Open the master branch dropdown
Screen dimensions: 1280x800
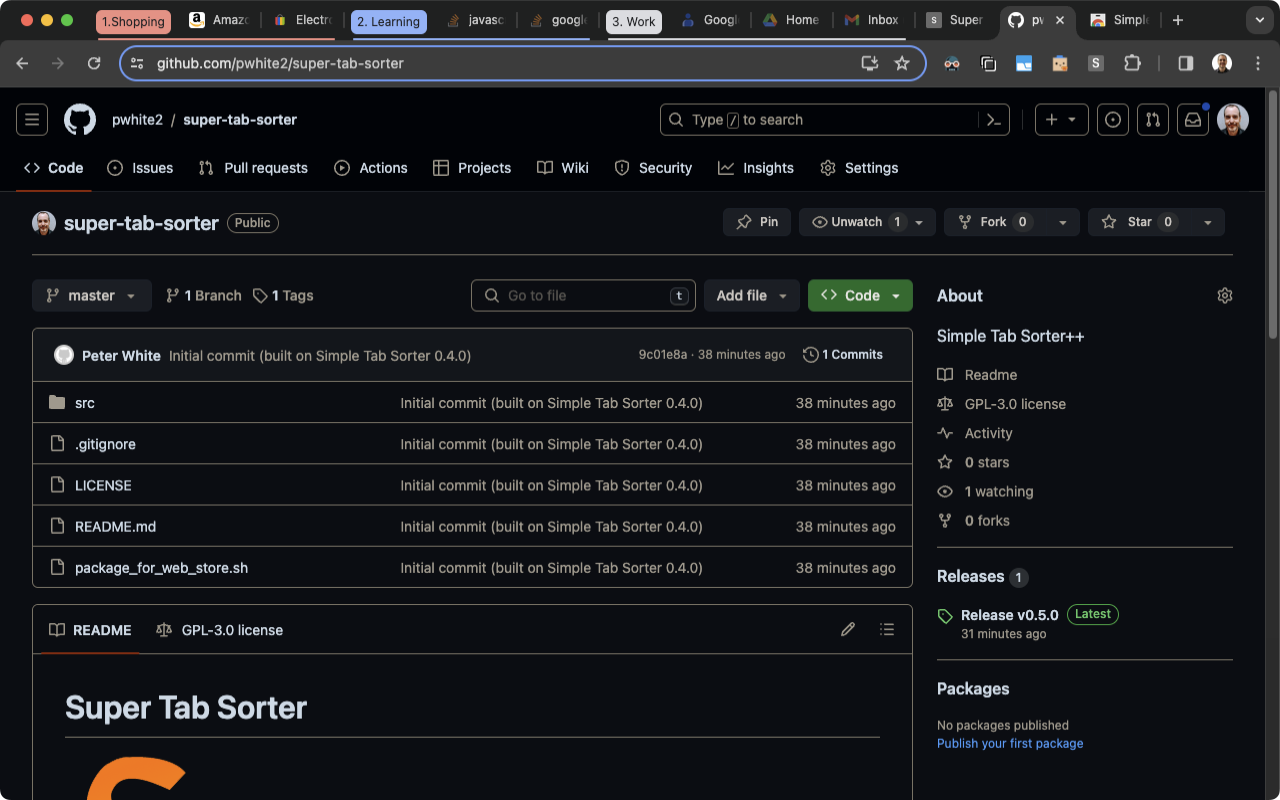coord(91,295)
